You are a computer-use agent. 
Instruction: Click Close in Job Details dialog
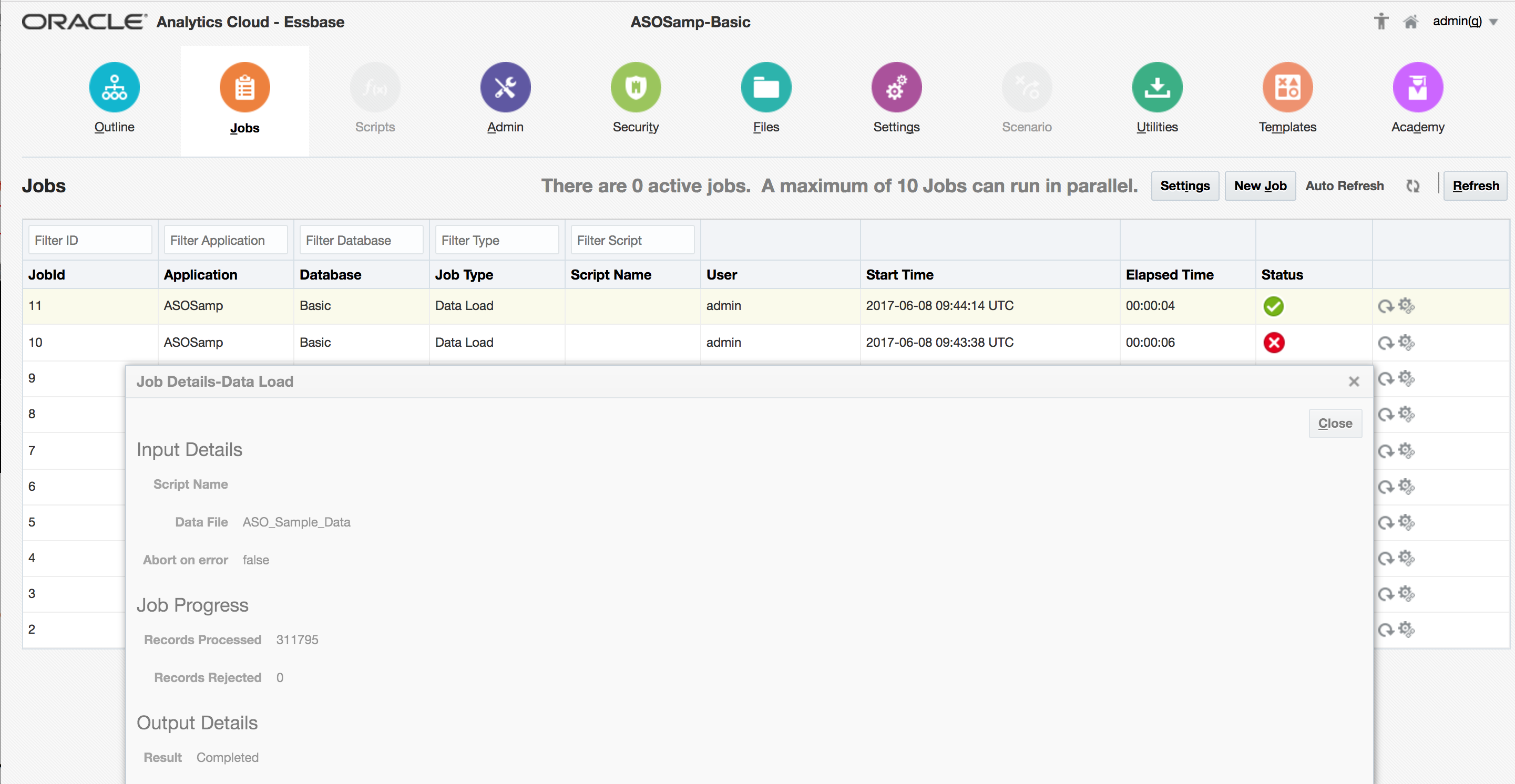click(1335, 423)
